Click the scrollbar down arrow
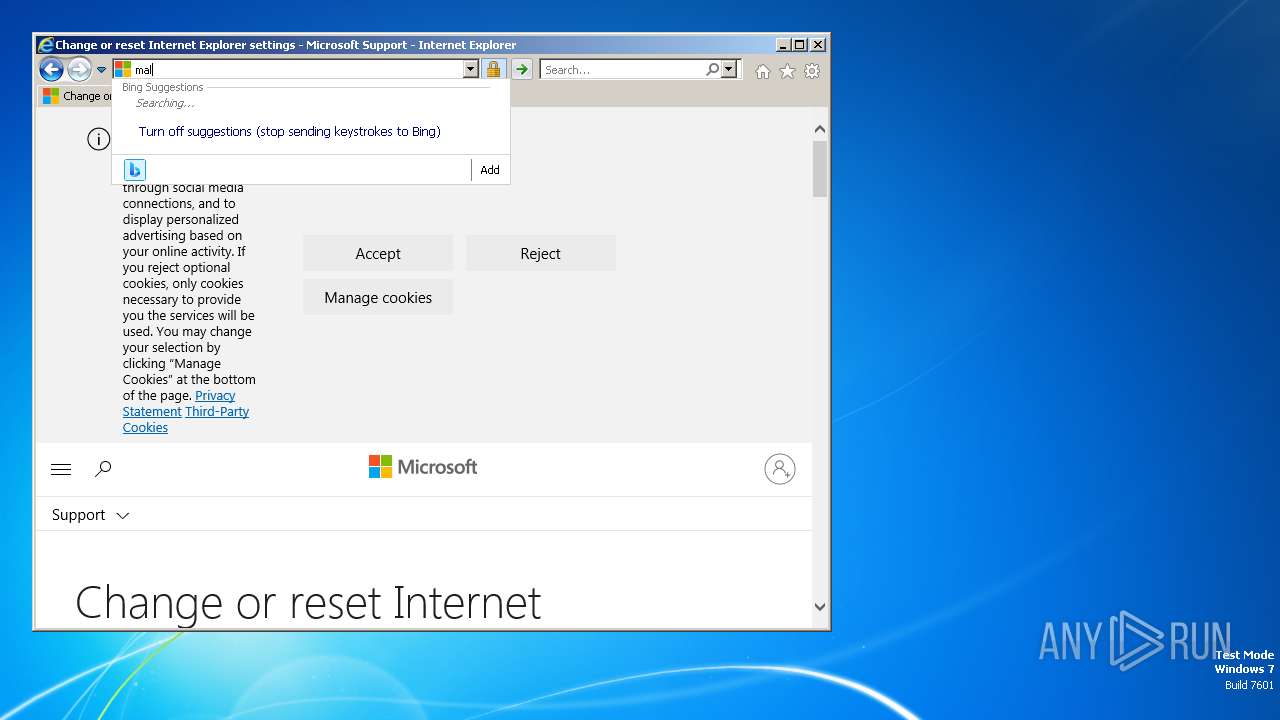 [820, 606]
